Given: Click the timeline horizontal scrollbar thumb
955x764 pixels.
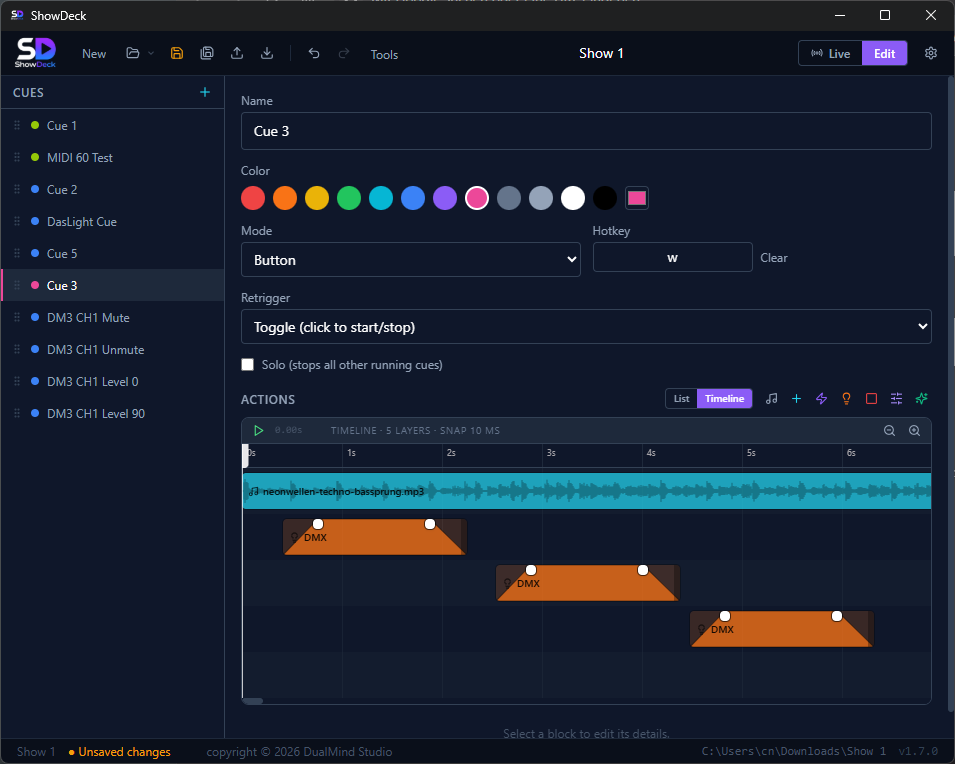Looking at the screenshot, I should pos(253,701).
